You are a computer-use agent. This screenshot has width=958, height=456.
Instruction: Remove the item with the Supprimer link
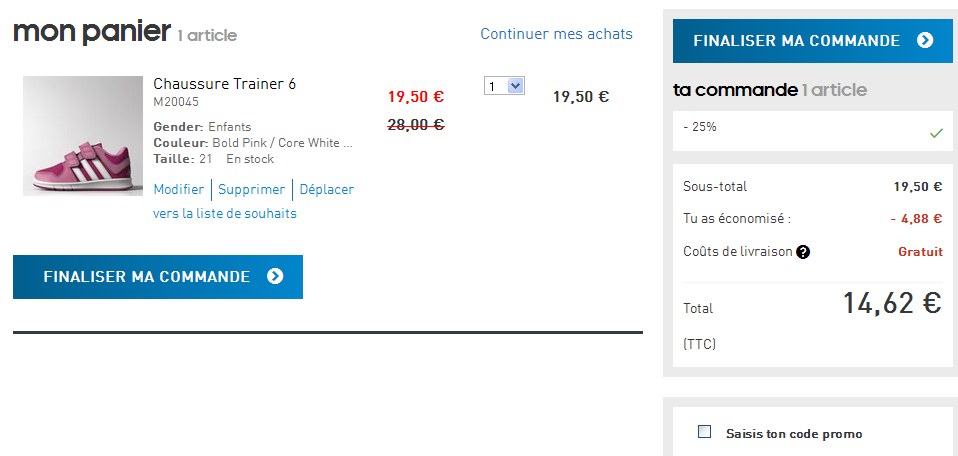click(251, 189)
